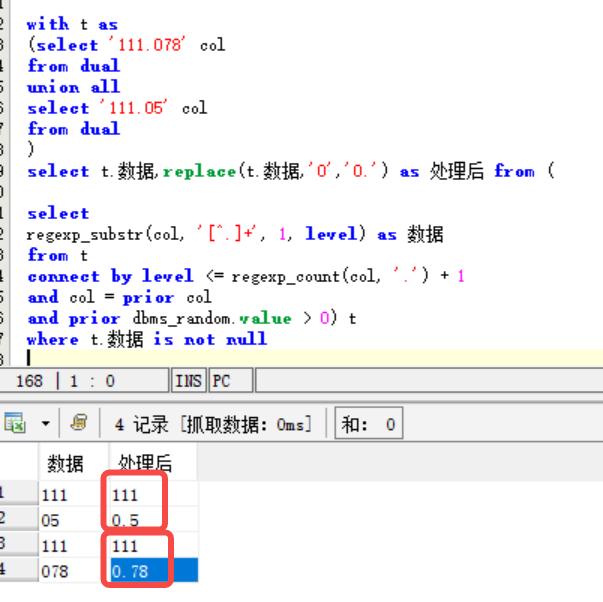Click the replace function keyword

pyautogui.click(x=199, y=171)
